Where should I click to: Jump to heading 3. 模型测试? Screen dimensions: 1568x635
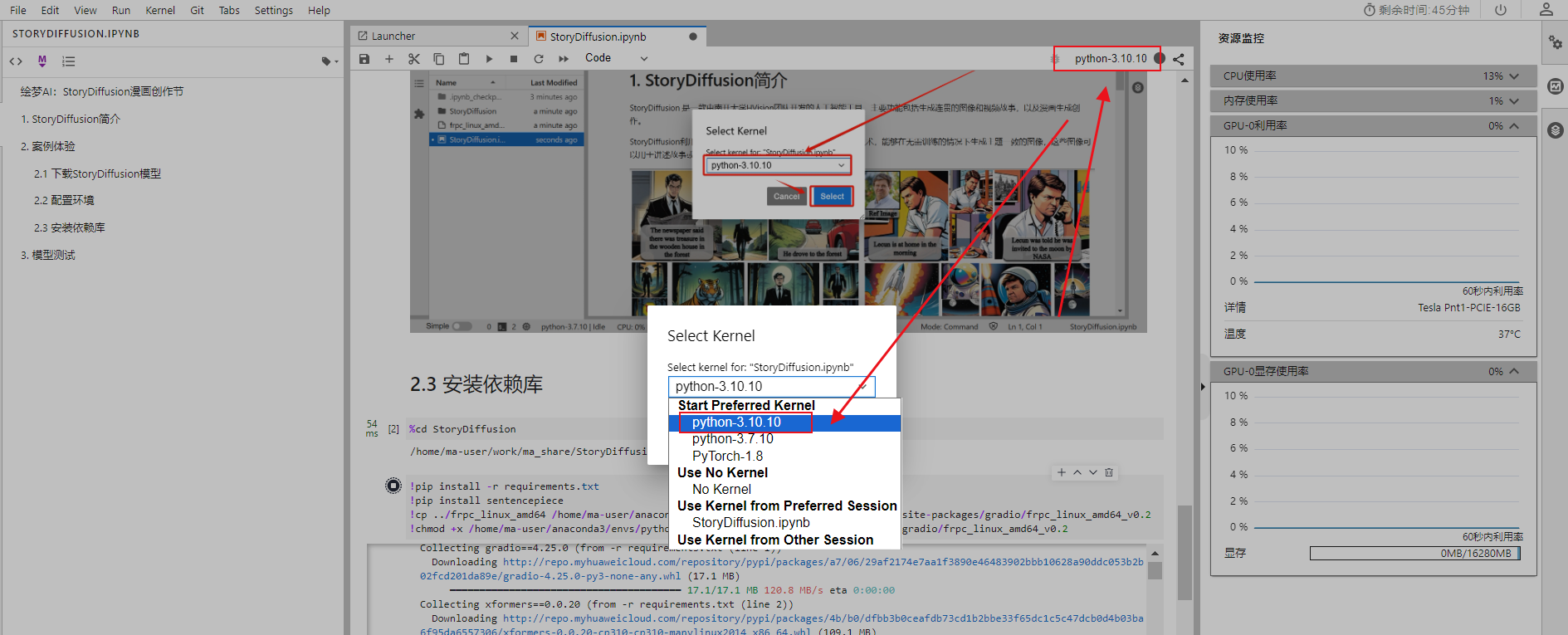coord(48,255)
